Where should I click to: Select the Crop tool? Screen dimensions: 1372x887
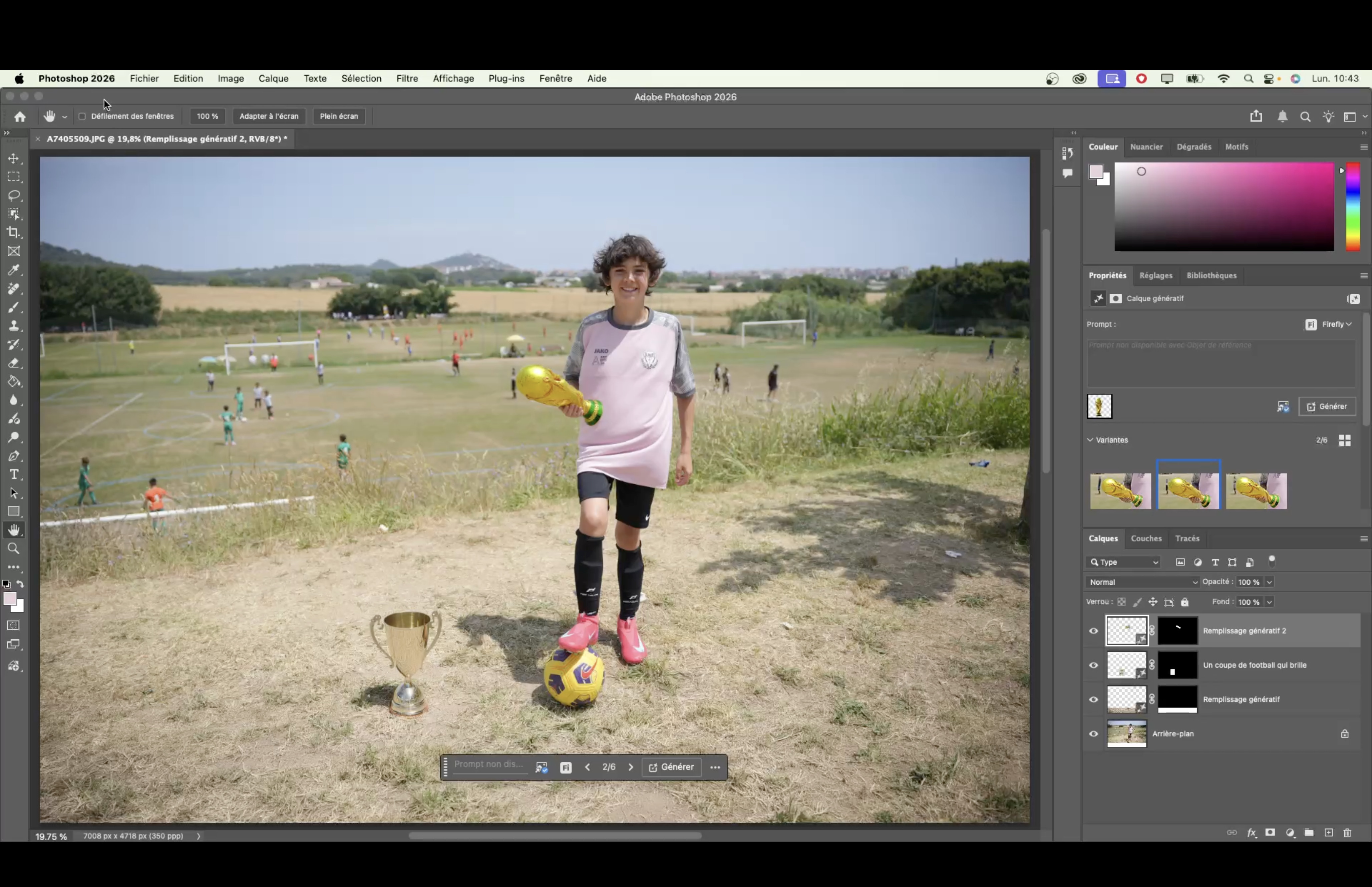click(x=14, y=233)
